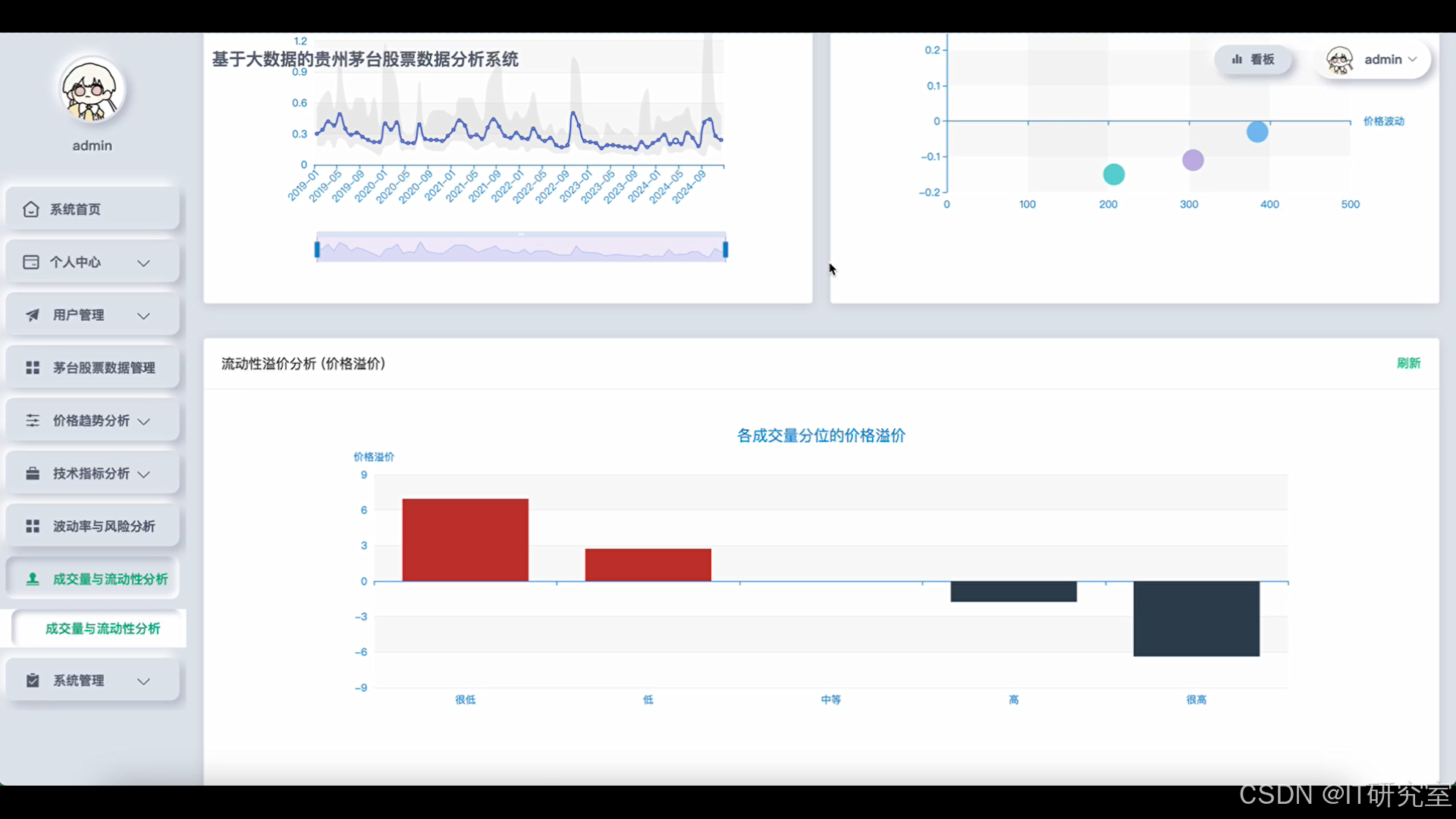The height and width of the screenshot is (819, 1456).
Task: Open the admin dropdown arrow in header
Action: (x=1412, y=59)
